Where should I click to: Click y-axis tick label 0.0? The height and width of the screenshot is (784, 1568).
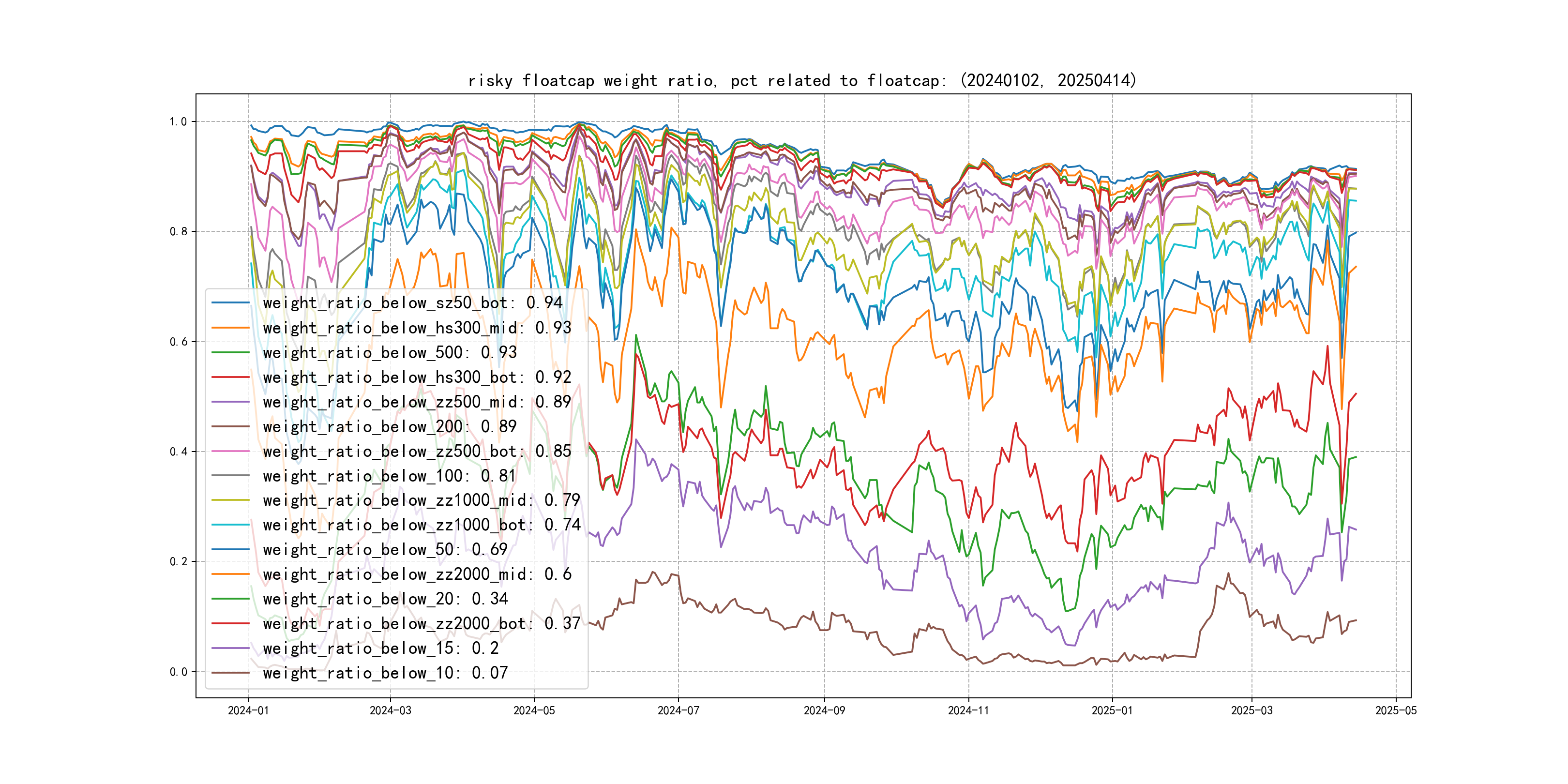pos(179,672)
